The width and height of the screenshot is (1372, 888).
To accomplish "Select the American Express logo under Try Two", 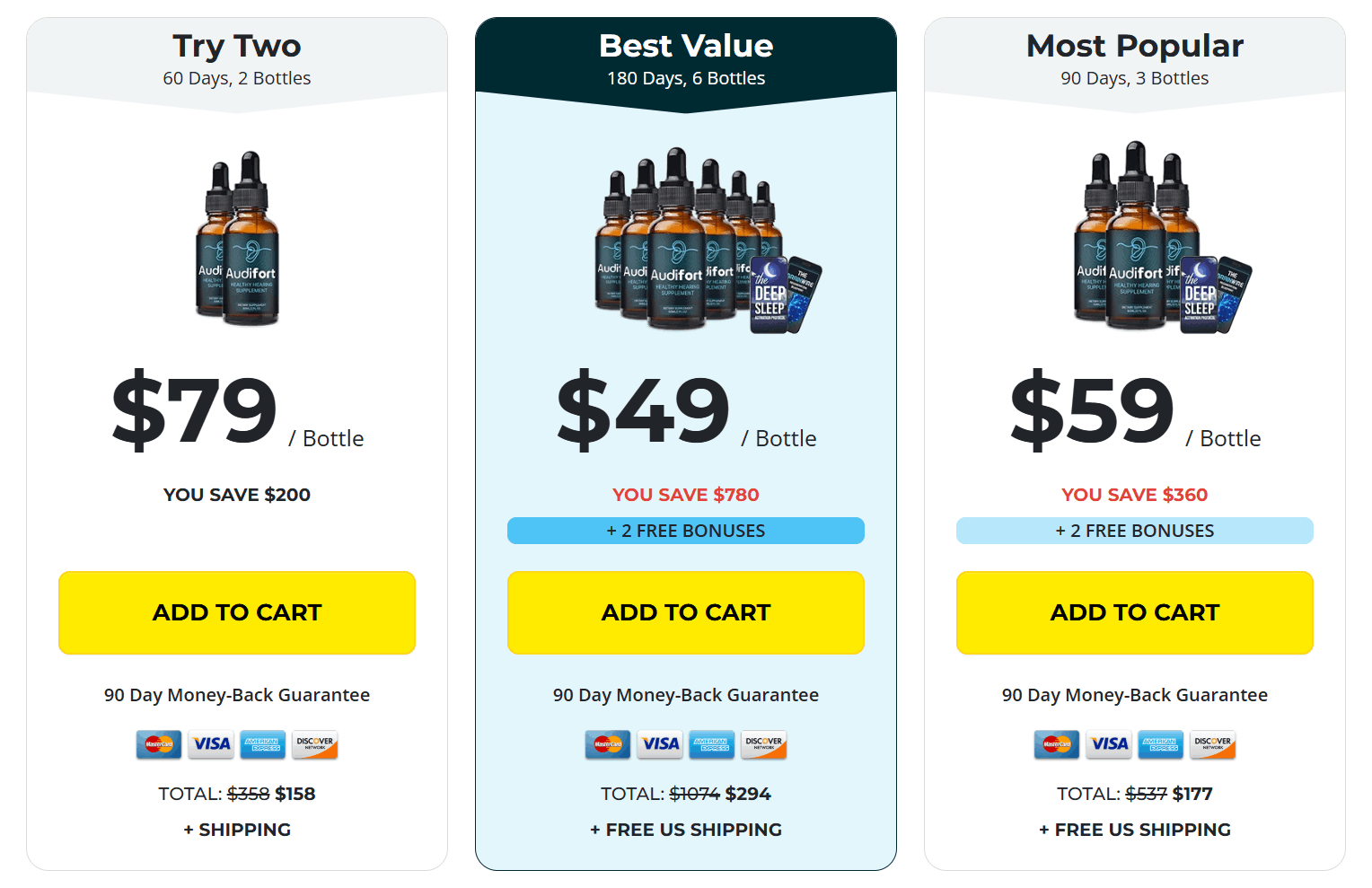I will (262, 744).
